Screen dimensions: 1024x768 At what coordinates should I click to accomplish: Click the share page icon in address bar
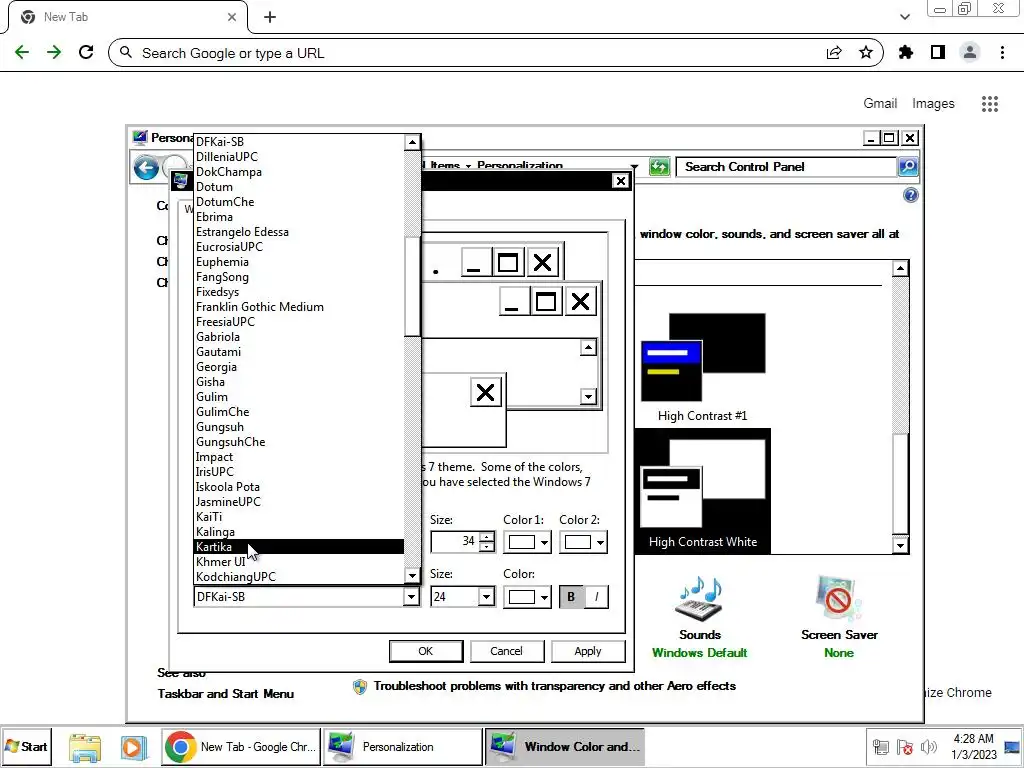click(x=834, y=53)
